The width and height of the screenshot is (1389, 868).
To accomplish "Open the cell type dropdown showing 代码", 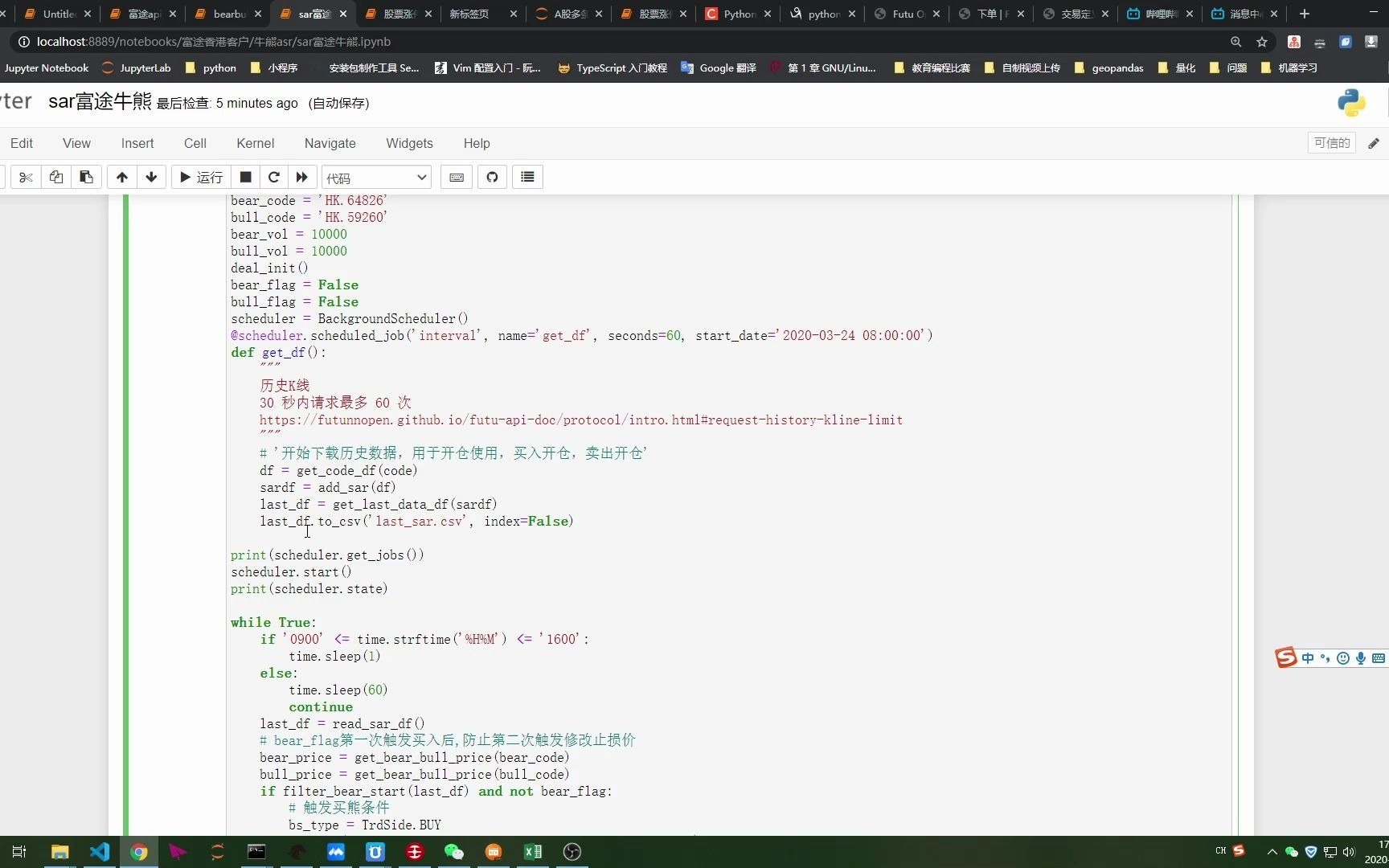I will pos(375,177).
